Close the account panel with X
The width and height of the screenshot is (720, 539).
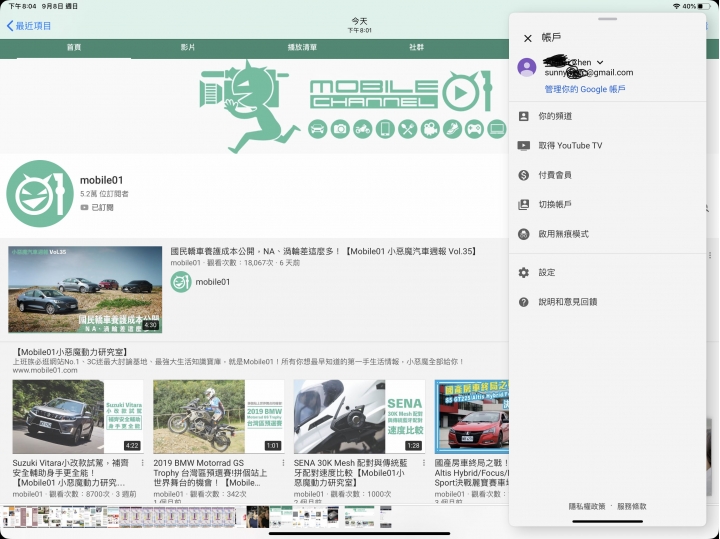(528, 38)
